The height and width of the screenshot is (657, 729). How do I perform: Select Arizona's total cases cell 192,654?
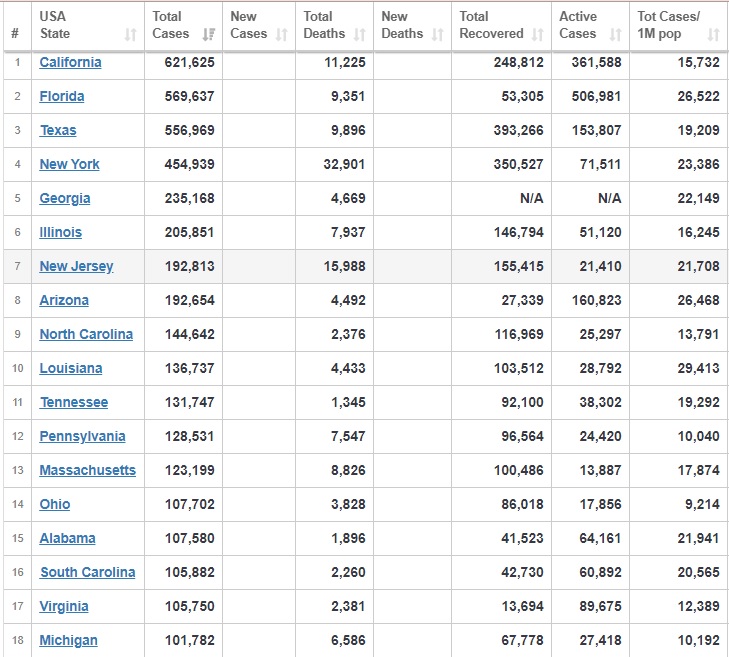coord(183,300)
